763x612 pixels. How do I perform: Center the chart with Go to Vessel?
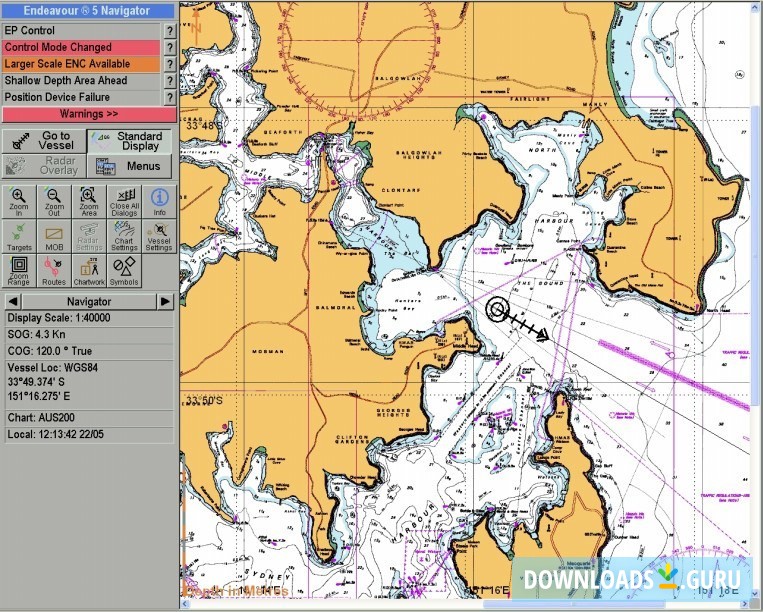[x=44, y=141]
